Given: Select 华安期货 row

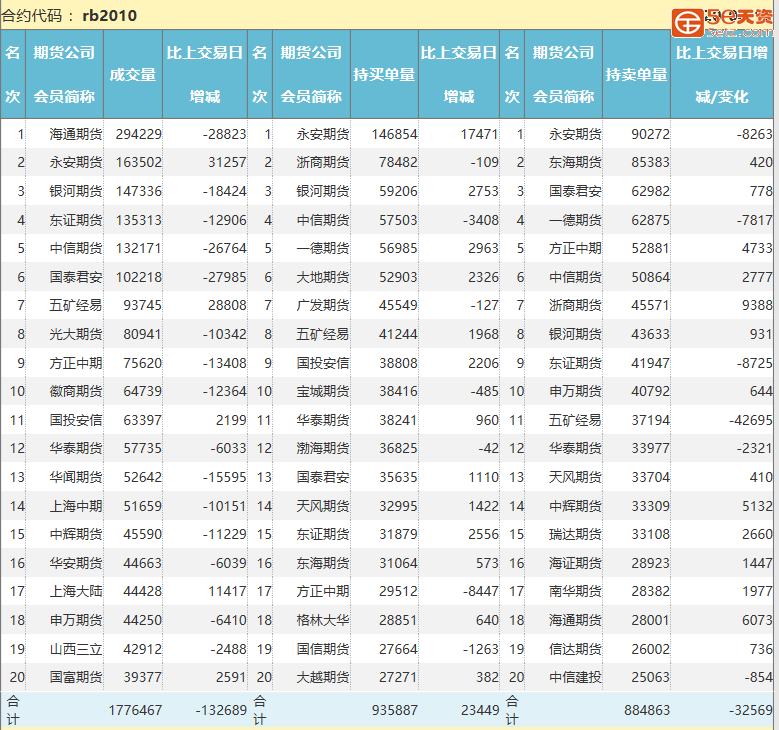Looking at the screenshot, I should [76, 564].
